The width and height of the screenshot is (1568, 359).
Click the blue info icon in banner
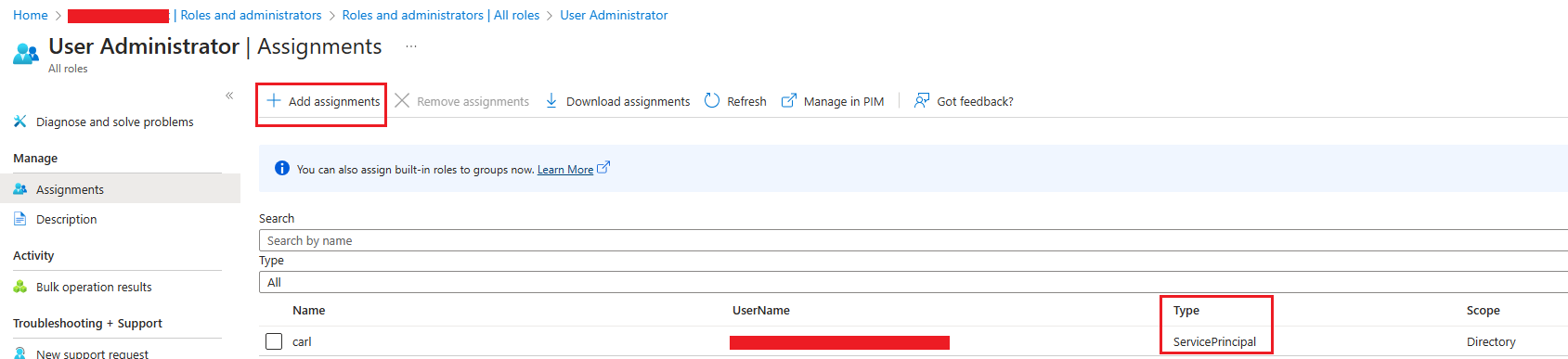click(282, 168)
